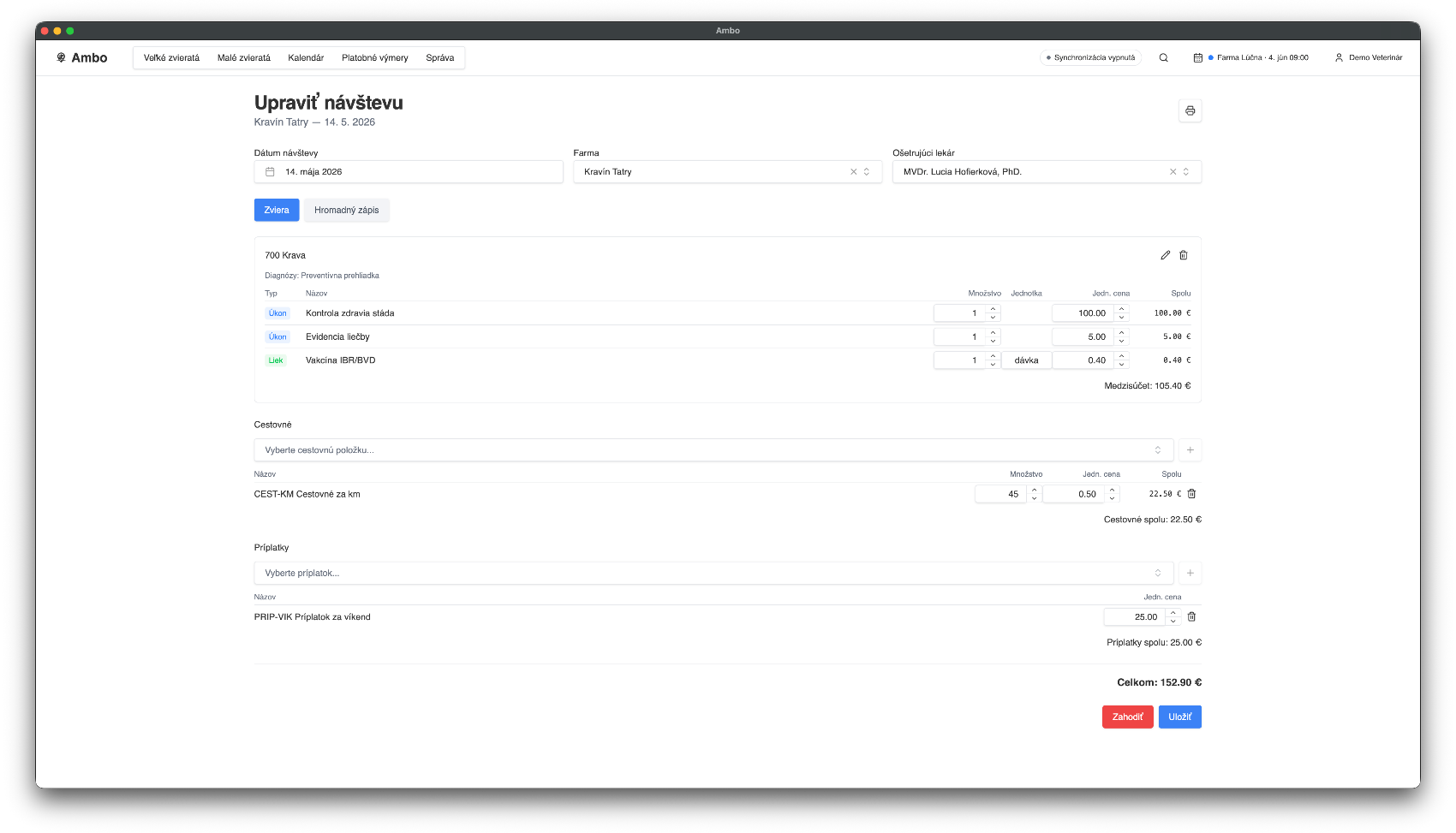This screenshot has width=1456, height=833.
Task: Click the Ambo logo icon
Action: pos(61,57)
